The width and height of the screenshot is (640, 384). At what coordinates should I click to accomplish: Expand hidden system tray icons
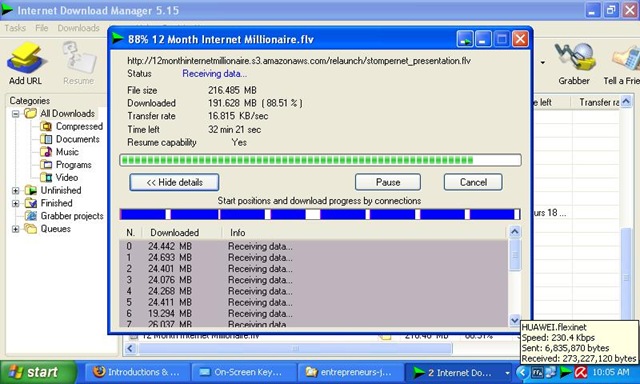tap(522, 372)
